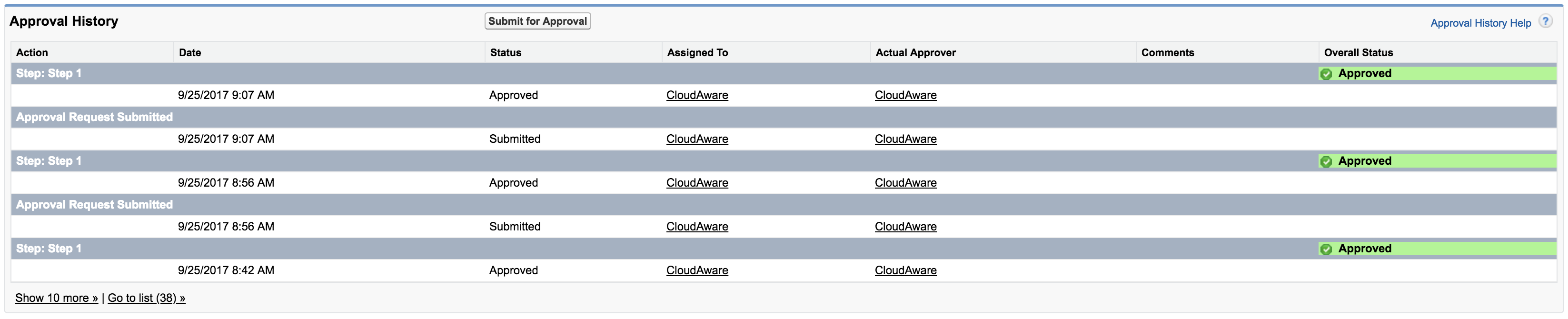The height and width of the screenshot is (319, 1568).
Task: Open the Go to list (38) link
Action: click(146, 298)
